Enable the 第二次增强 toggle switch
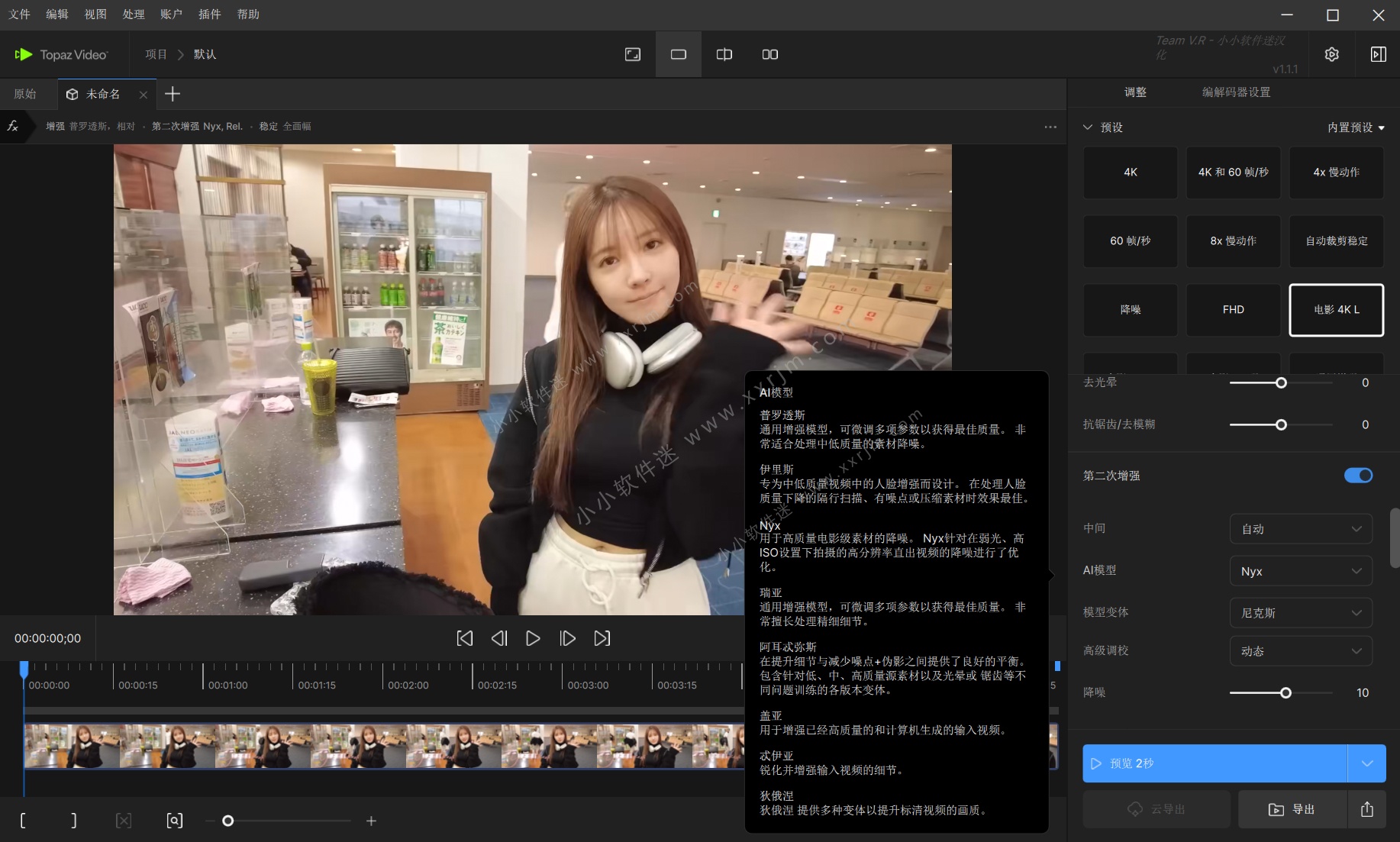Viewport: 1400px width, 842px height. tap(1357, 475)
